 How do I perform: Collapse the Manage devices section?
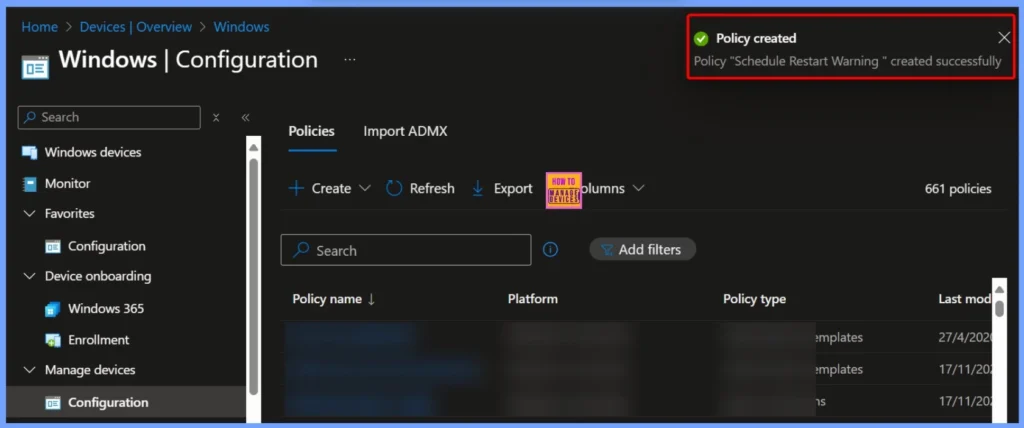[x=29, y=370]
